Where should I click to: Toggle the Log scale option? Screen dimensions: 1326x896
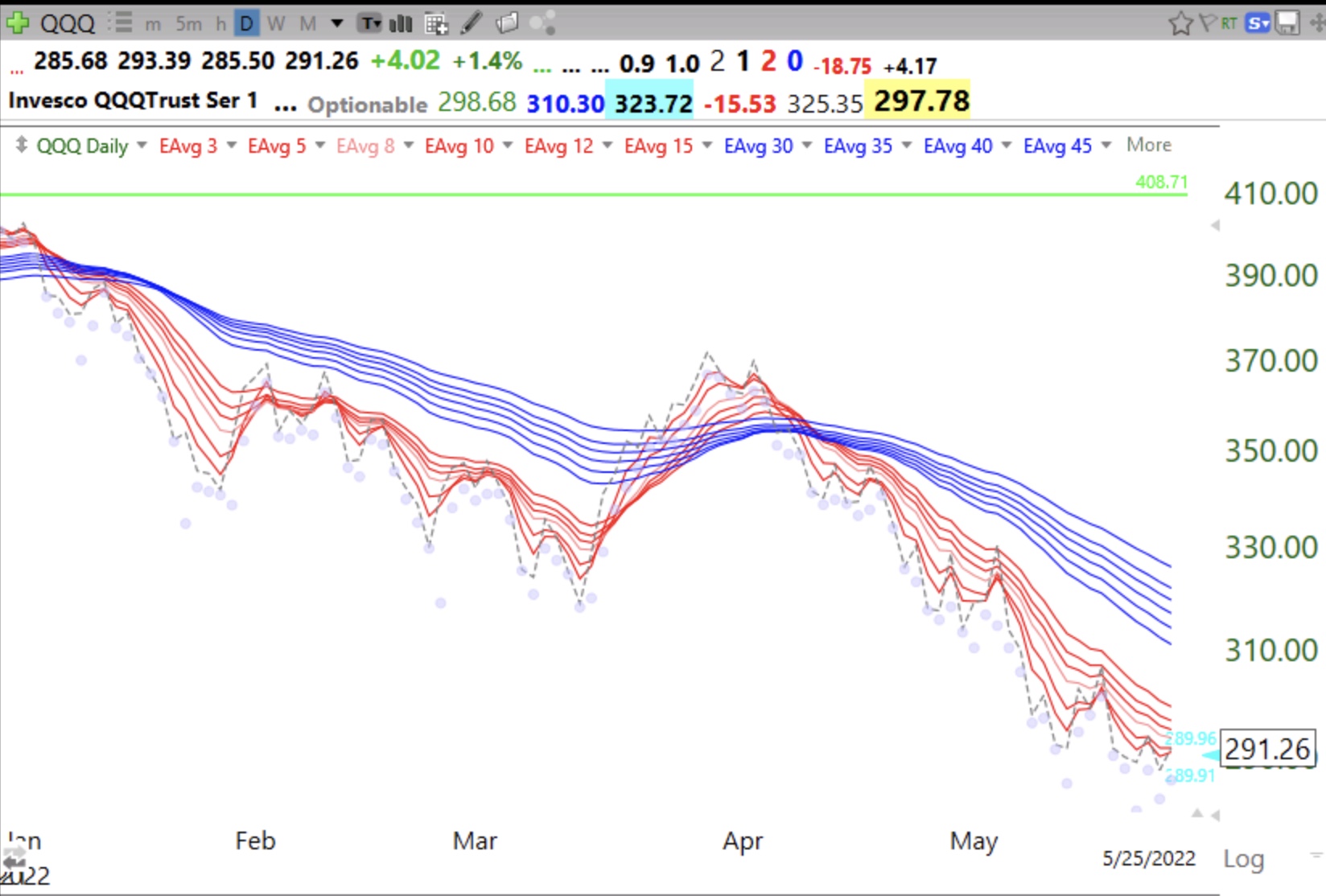pos(1243,859)
